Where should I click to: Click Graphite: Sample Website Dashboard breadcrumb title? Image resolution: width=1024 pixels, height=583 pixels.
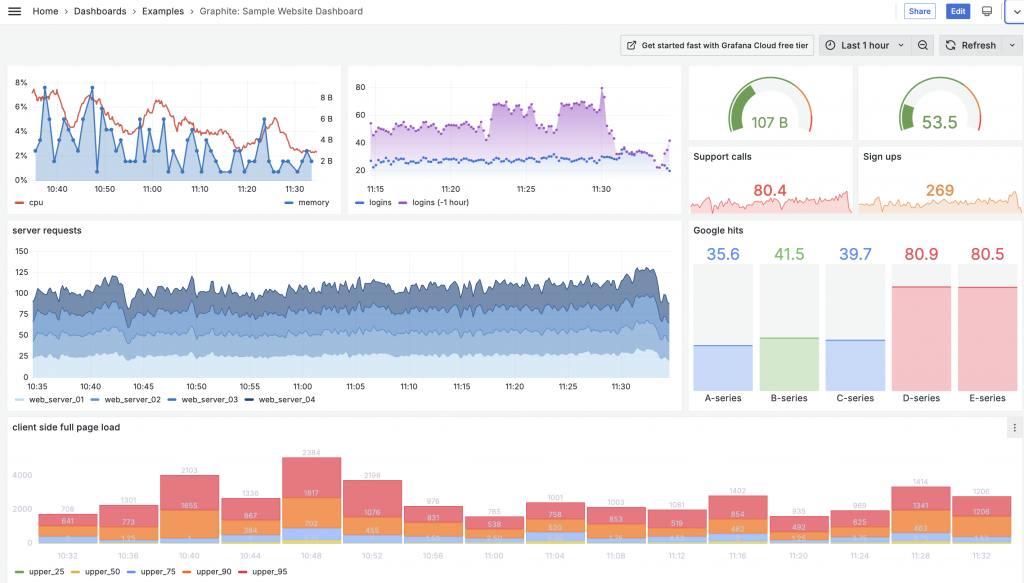(281, 11)
